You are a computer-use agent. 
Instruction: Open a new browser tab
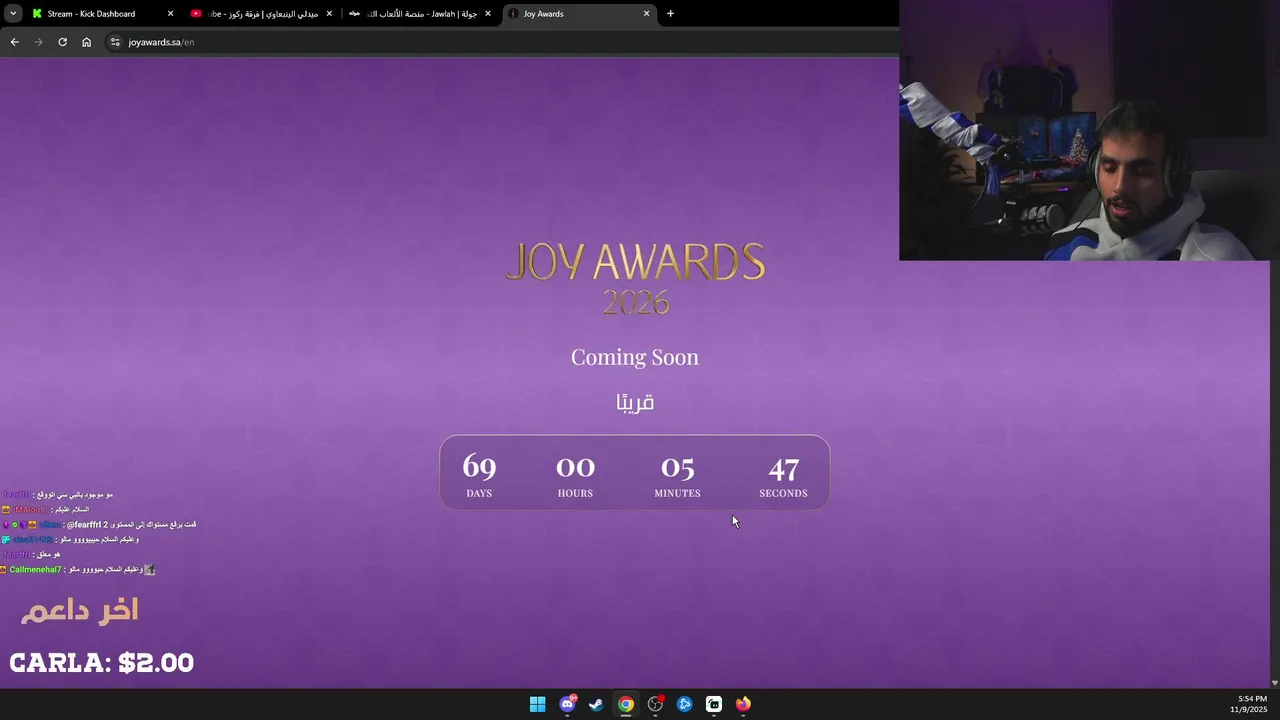tap(670, 14)
